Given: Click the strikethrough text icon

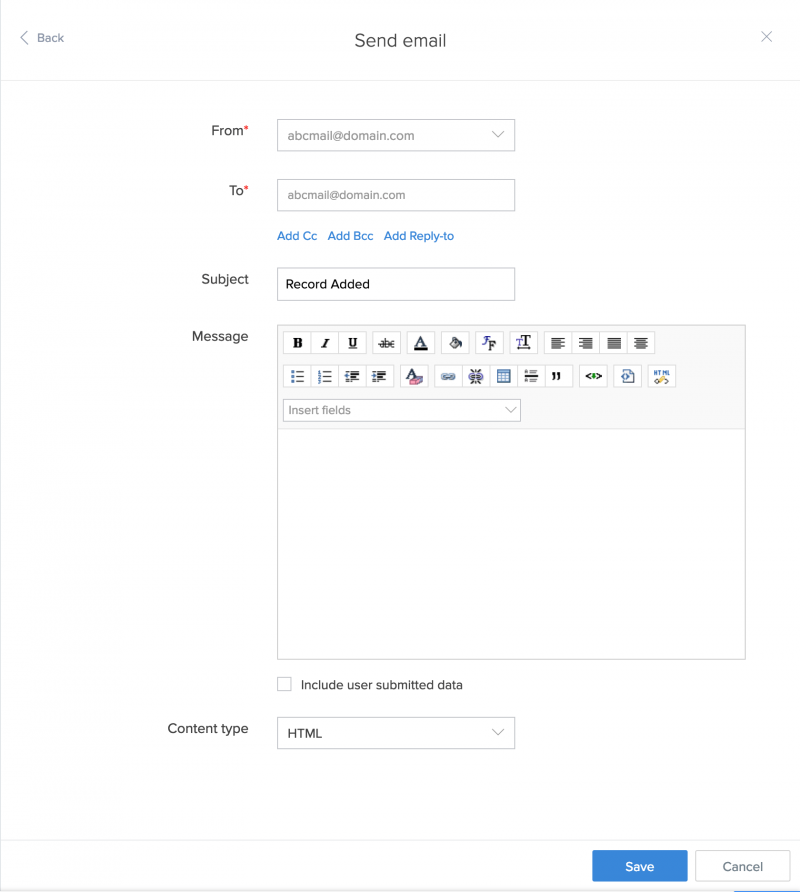Looking at the screenshot, I should tap(386, 343).
